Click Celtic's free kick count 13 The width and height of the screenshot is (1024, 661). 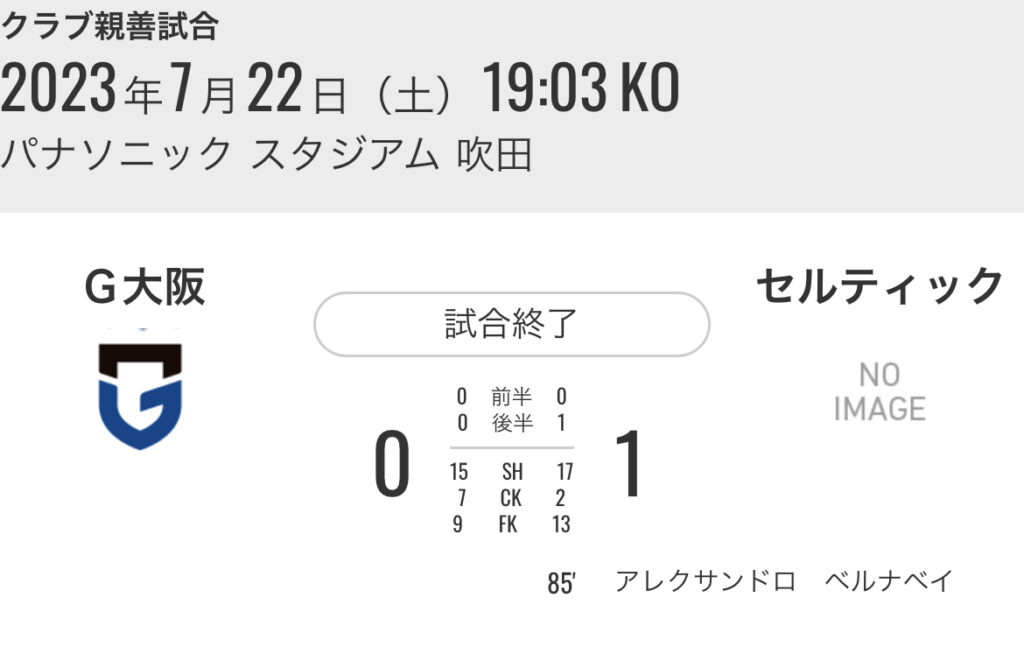(x=561, y=524)
